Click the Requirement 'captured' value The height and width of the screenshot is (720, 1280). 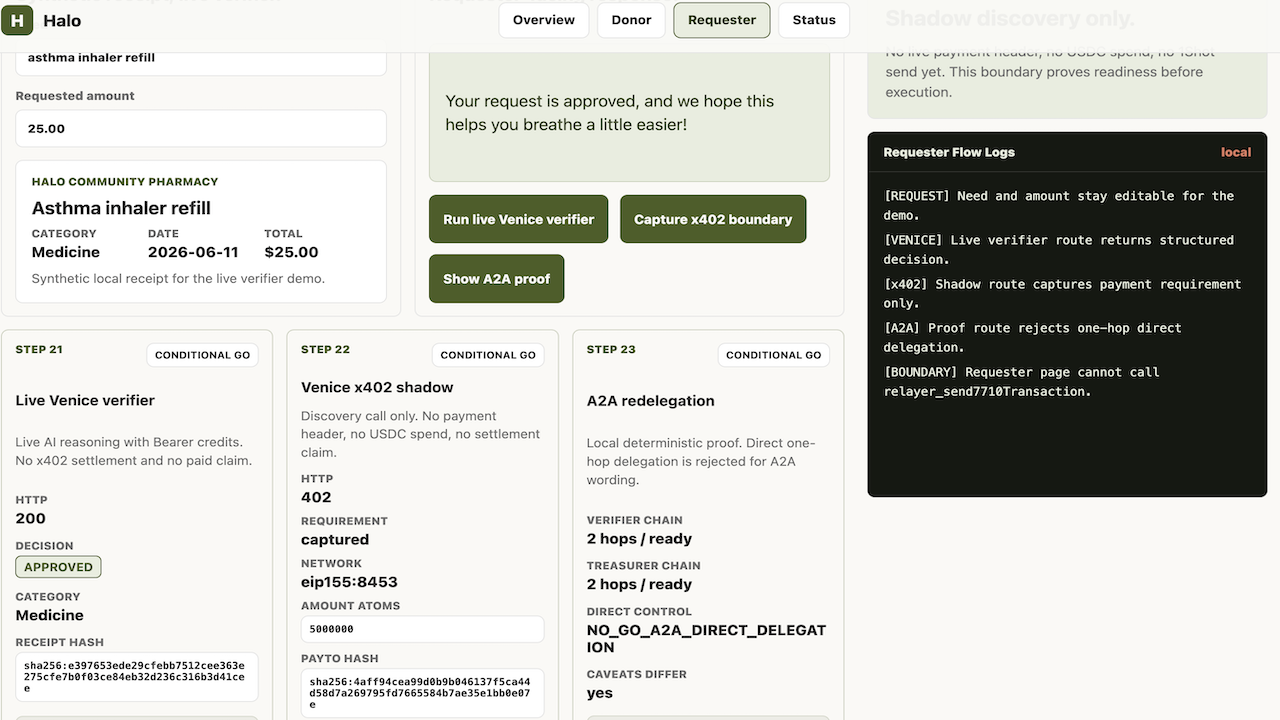tap(335, 539)
